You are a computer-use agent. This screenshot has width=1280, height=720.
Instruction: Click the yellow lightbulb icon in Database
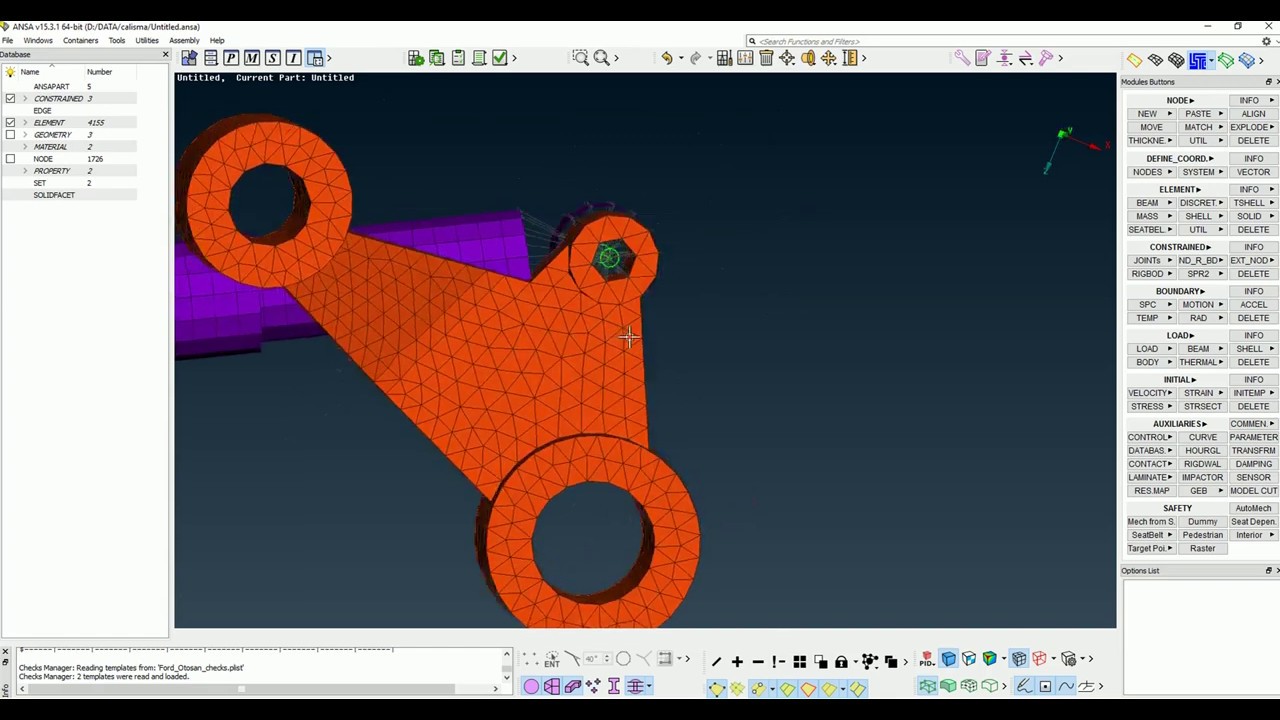tap(10, 72)
